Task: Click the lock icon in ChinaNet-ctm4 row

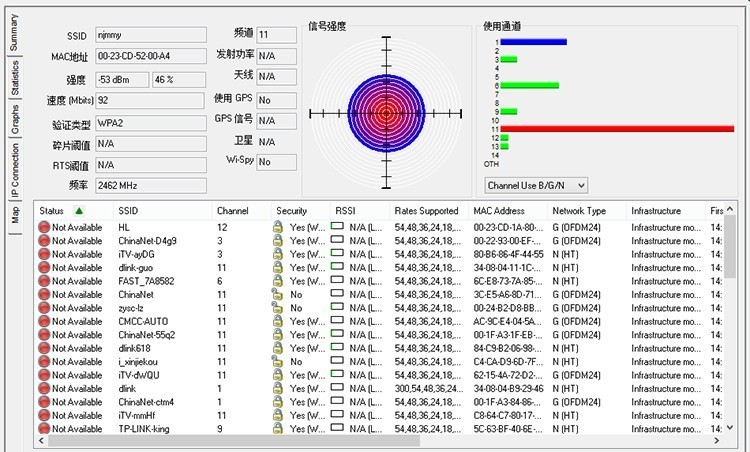Action: click(277, 401)
